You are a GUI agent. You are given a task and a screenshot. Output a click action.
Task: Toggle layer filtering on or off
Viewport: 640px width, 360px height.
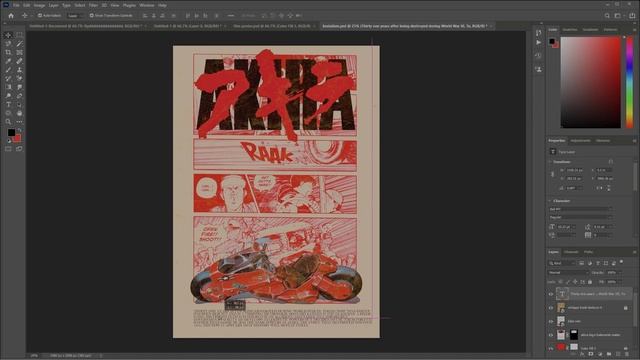coord(622,262)
